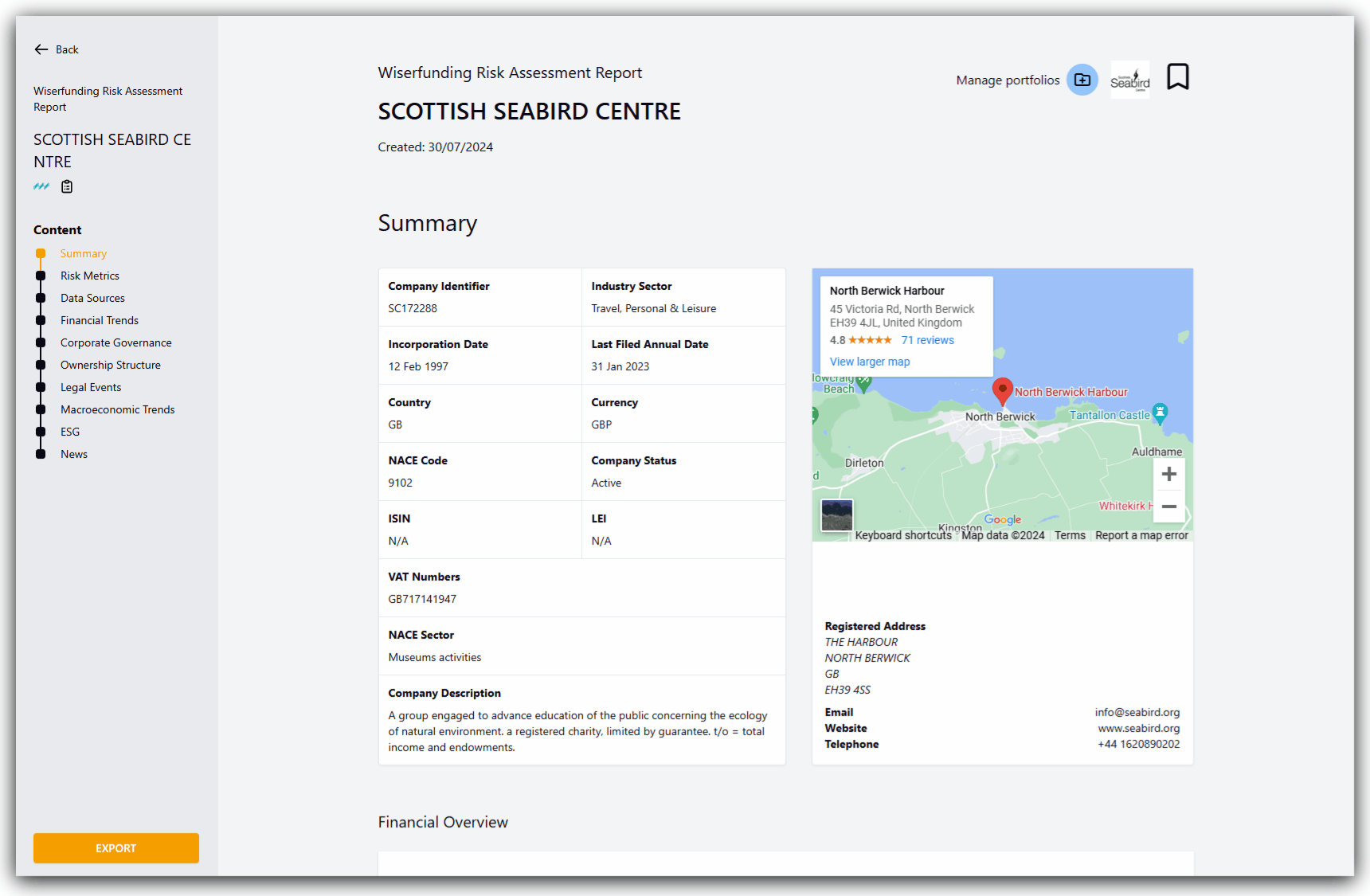Click Currency value GBP

tap(601, 425)
